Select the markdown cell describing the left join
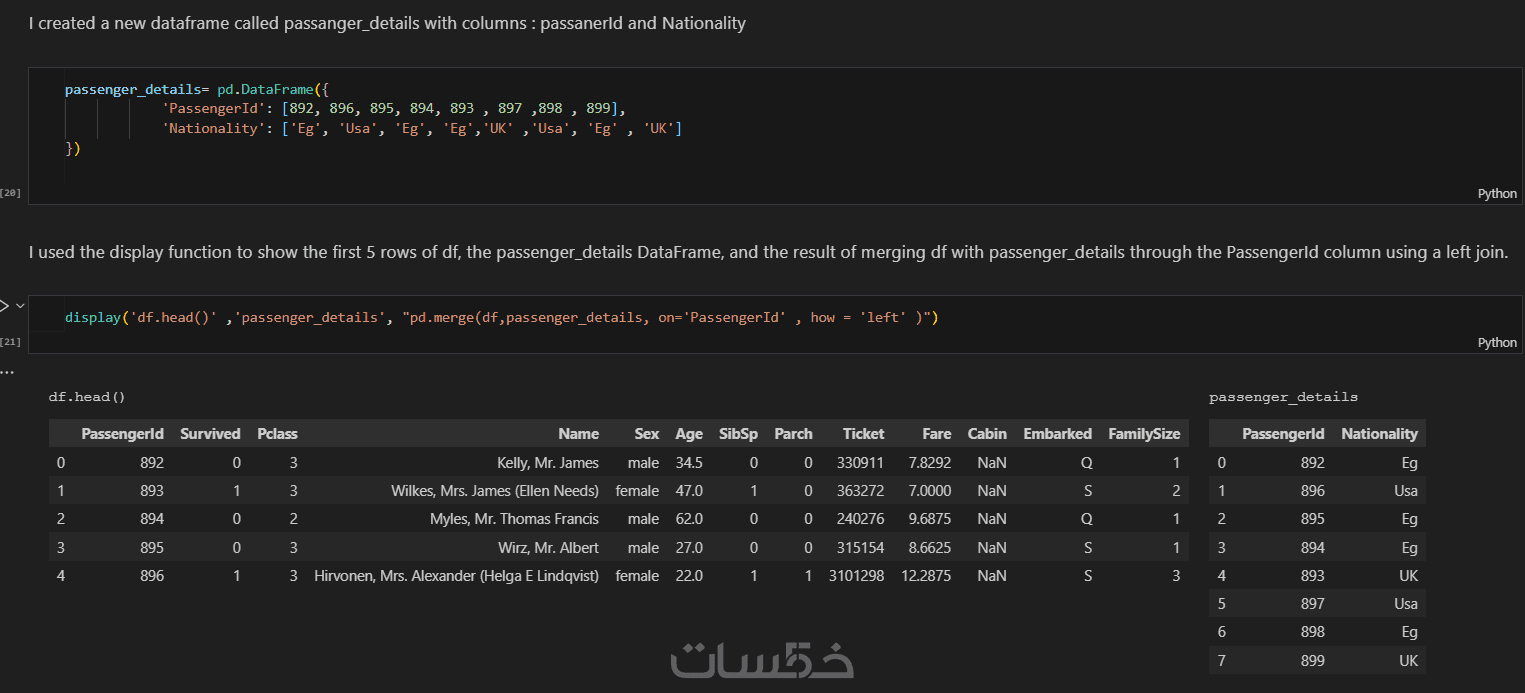1525x693 pixels. tap(767, 252)
